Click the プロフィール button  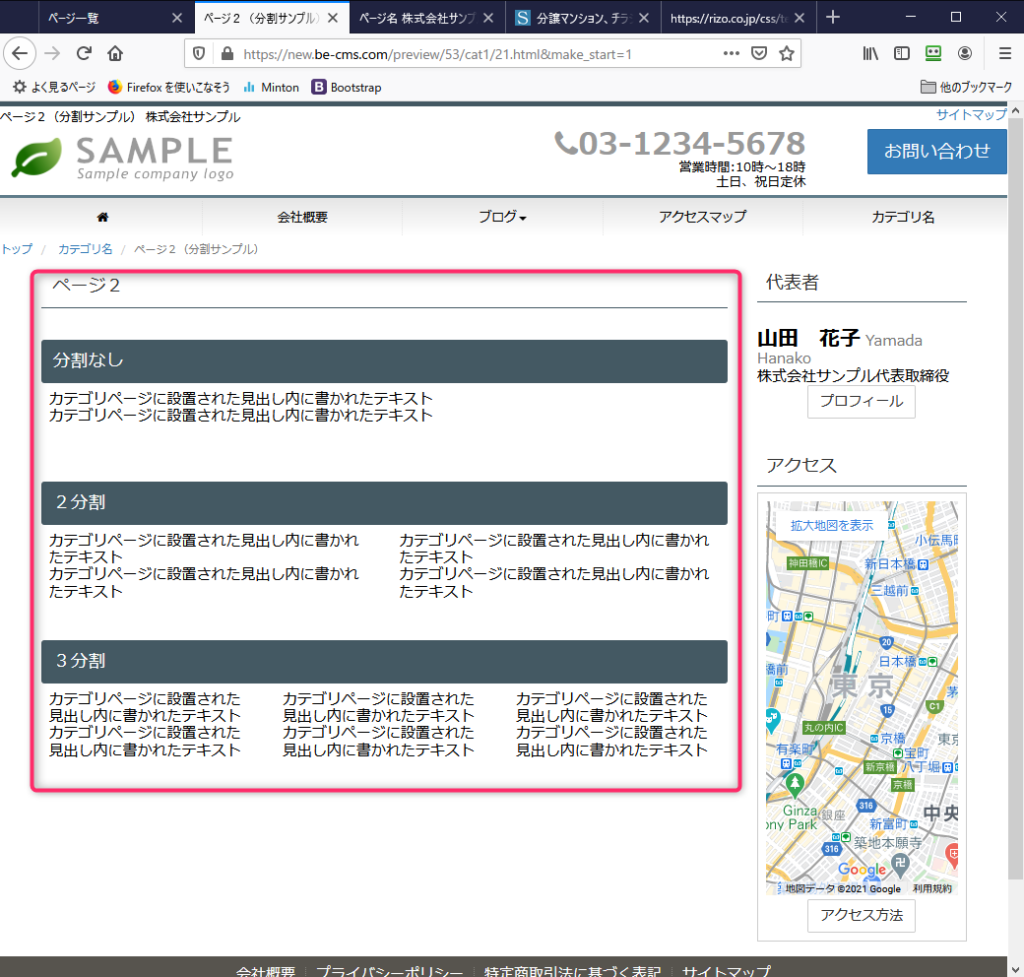point(860,401)
